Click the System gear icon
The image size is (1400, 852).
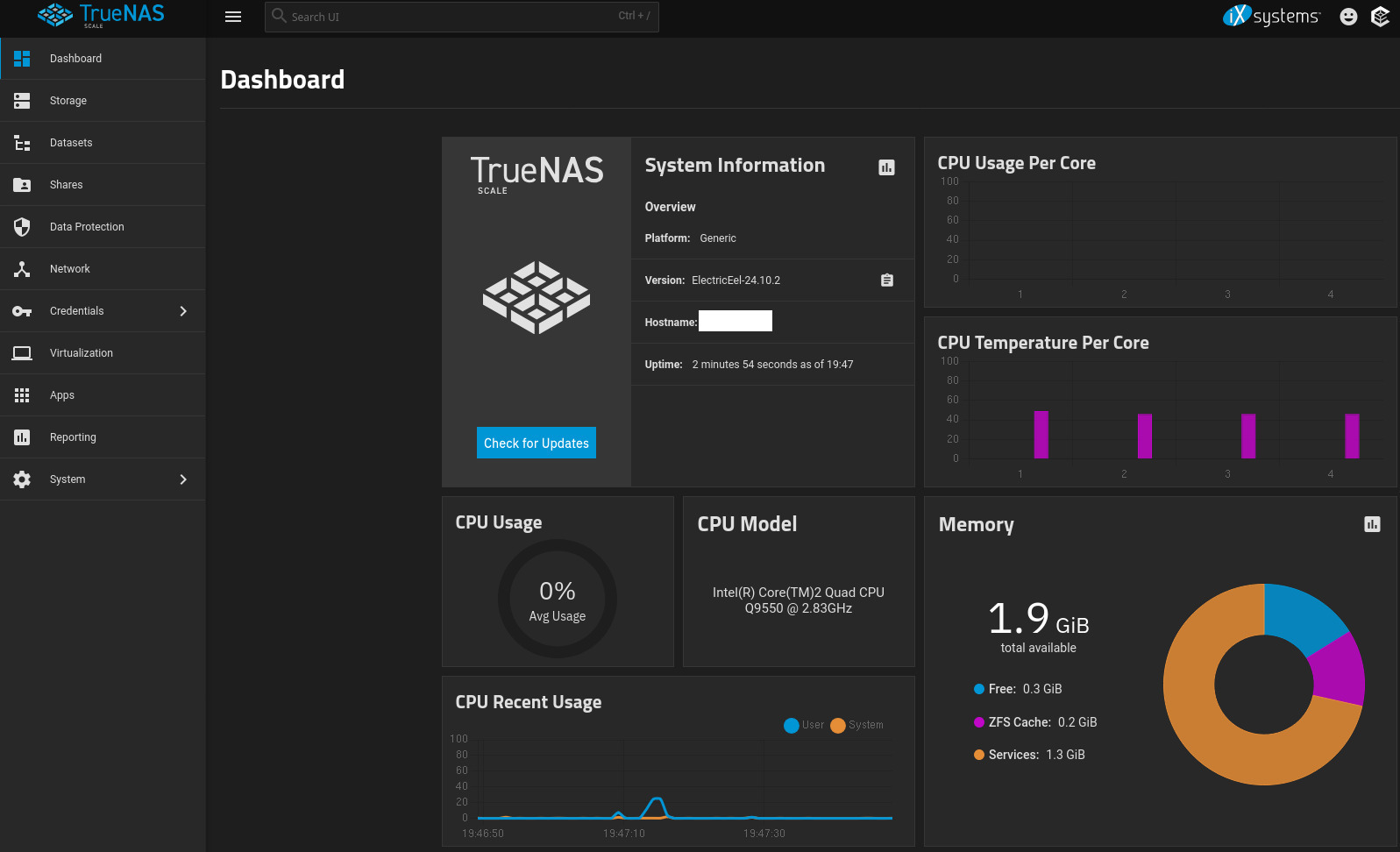(x=22, y=479)
